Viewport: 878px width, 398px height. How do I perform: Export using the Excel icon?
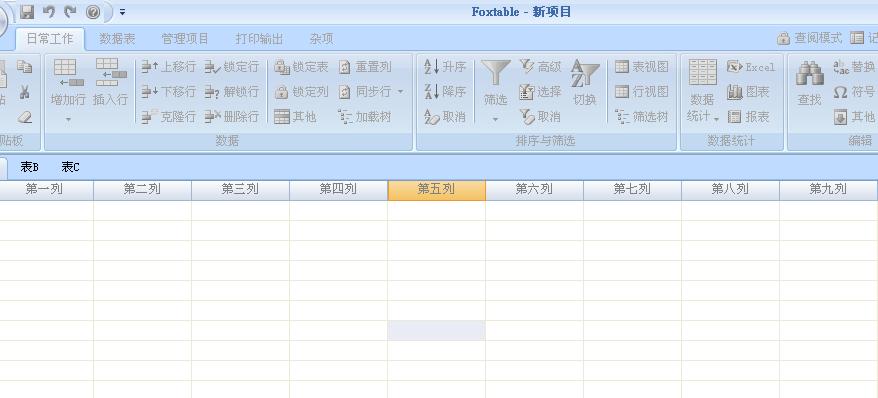[x=734, y=67]
